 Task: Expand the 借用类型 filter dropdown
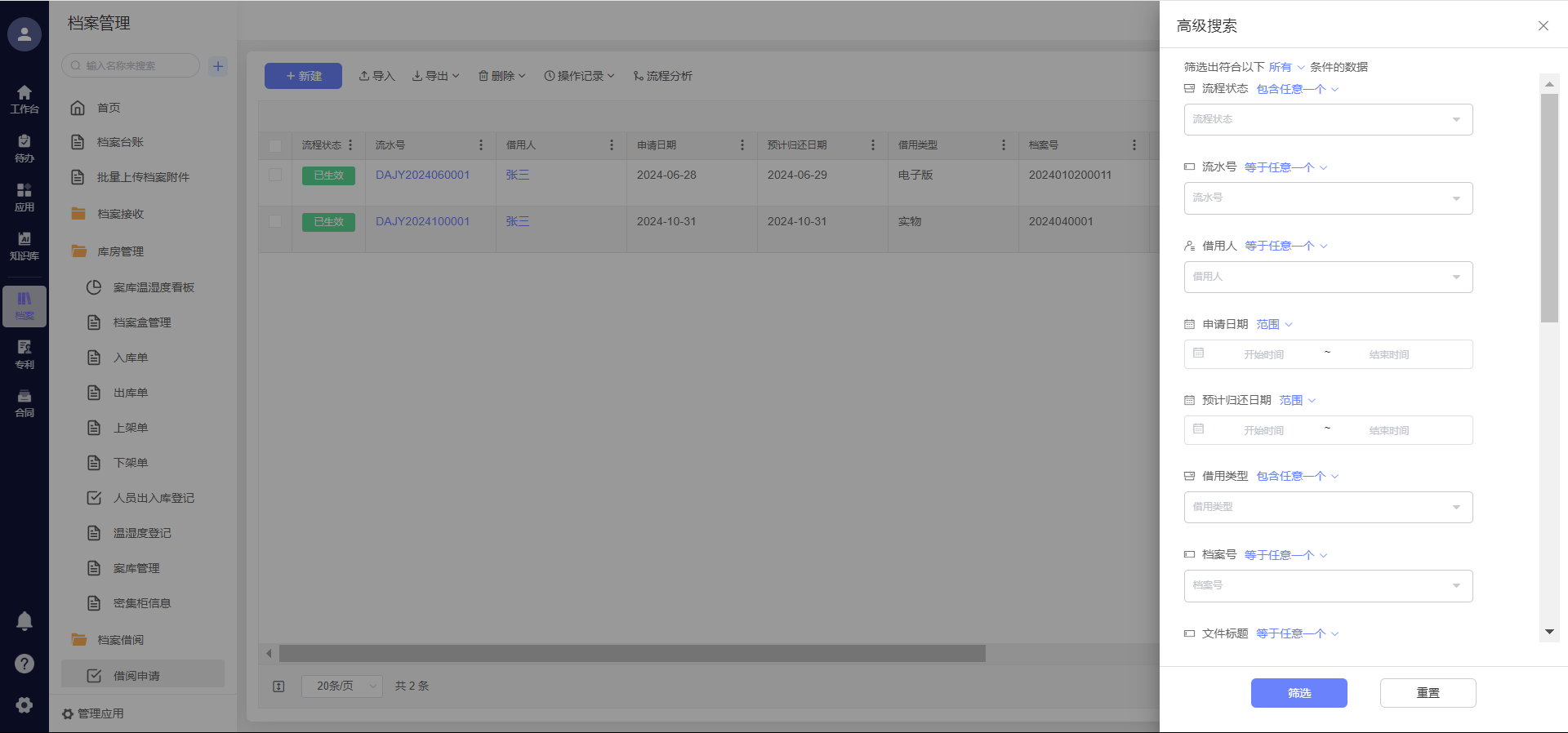pyautogui.click(x=1328, y=507)
